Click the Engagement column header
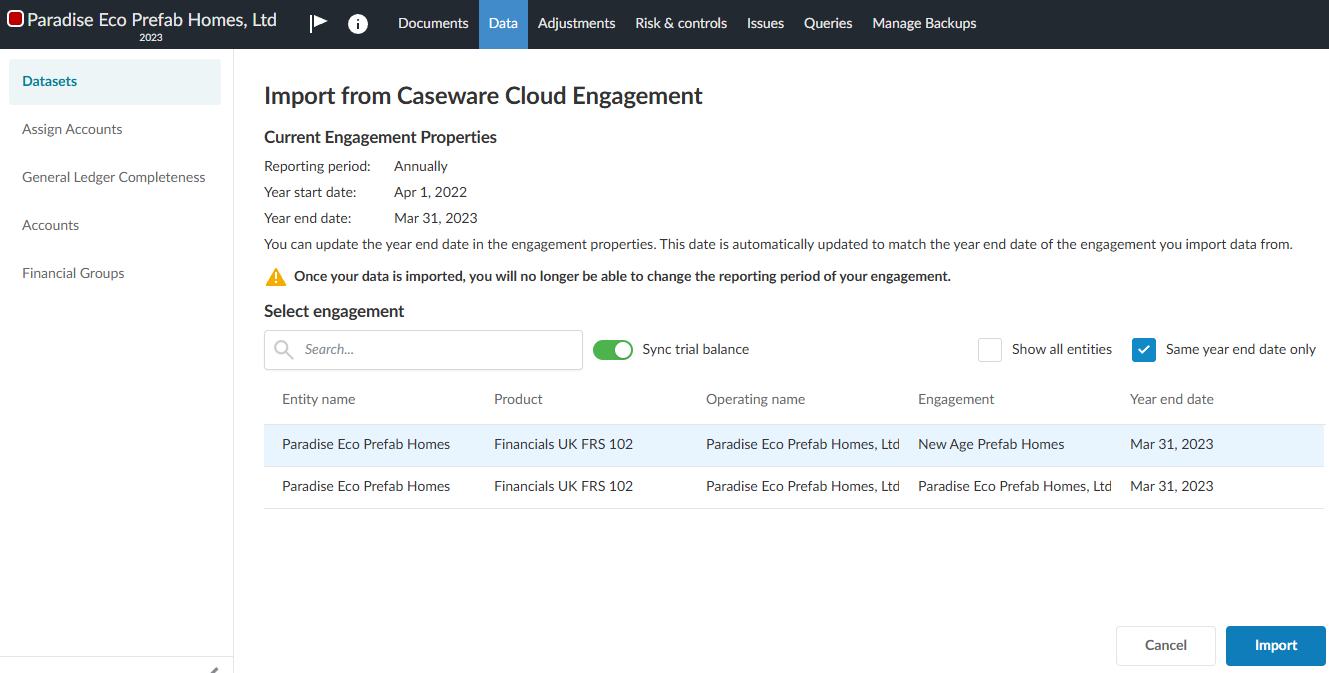 pos(956,399)
